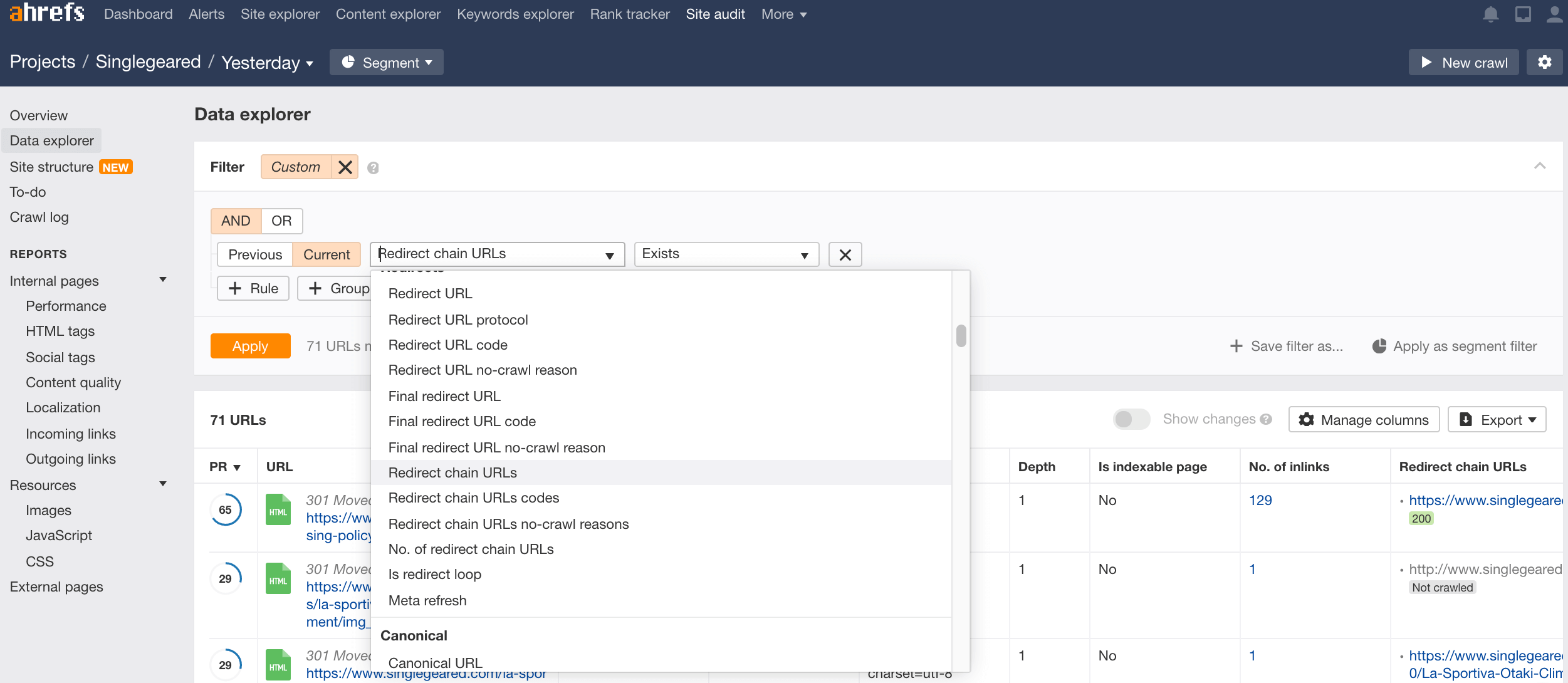
Task: Open Content explorer
Action: coord(388,14)
